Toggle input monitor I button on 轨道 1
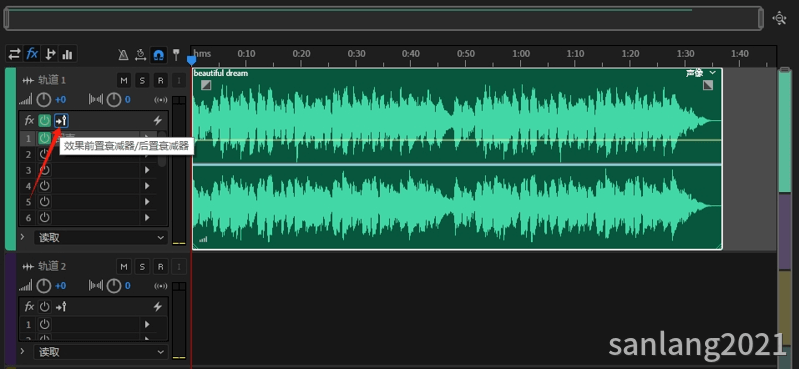Screen dimensions: 799x369 [x=178, y=80]
